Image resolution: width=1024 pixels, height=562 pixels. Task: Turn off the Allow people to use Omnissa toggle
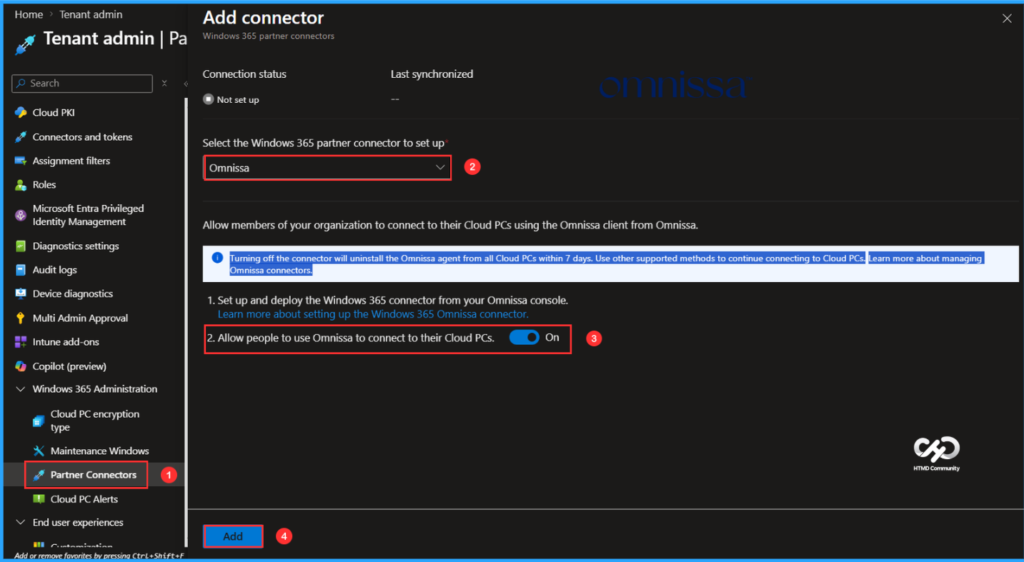524,337
